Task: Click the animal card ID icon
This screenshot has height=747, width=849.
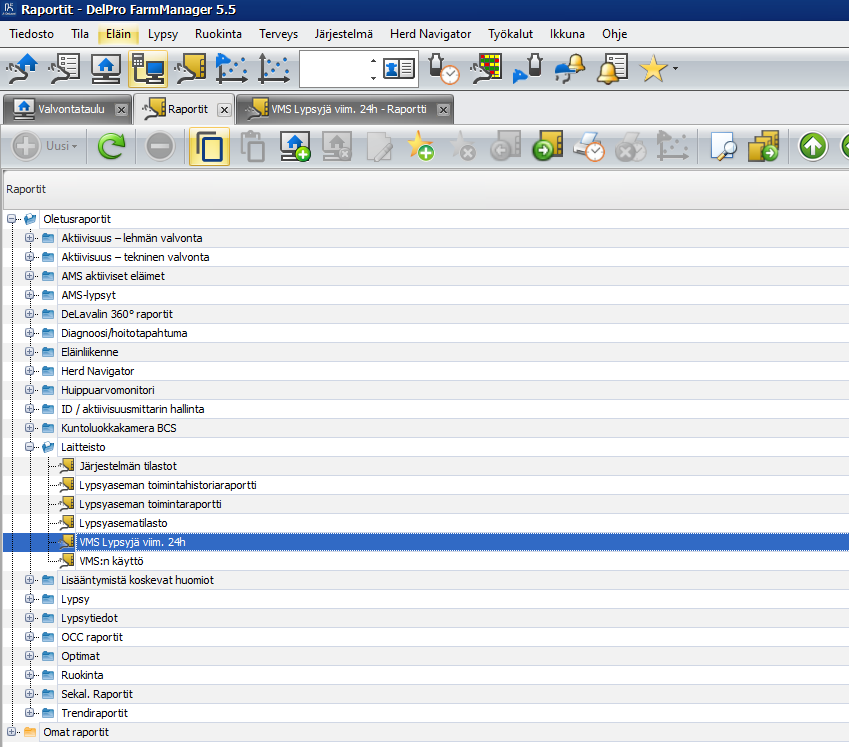Action: pyautogui.click(x=399, y=69)
